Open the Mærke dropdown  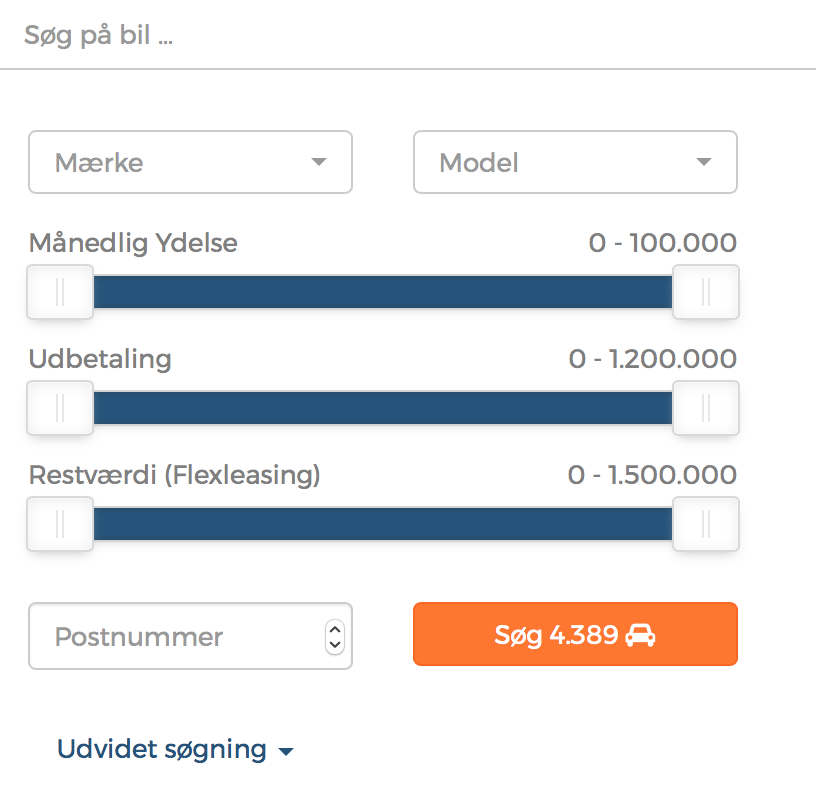pyautogui.click(x=190, y=162)
